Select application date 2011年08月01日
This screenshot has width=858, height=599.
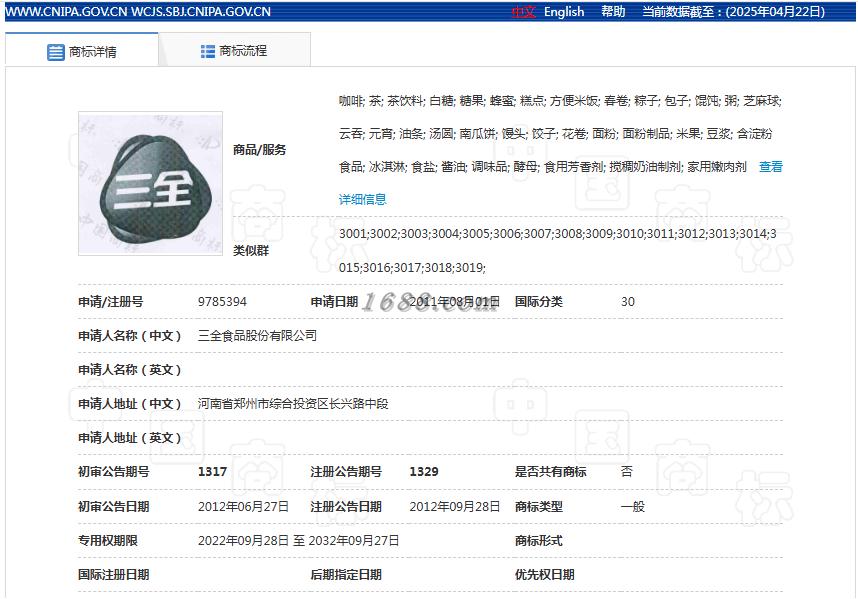454,301
